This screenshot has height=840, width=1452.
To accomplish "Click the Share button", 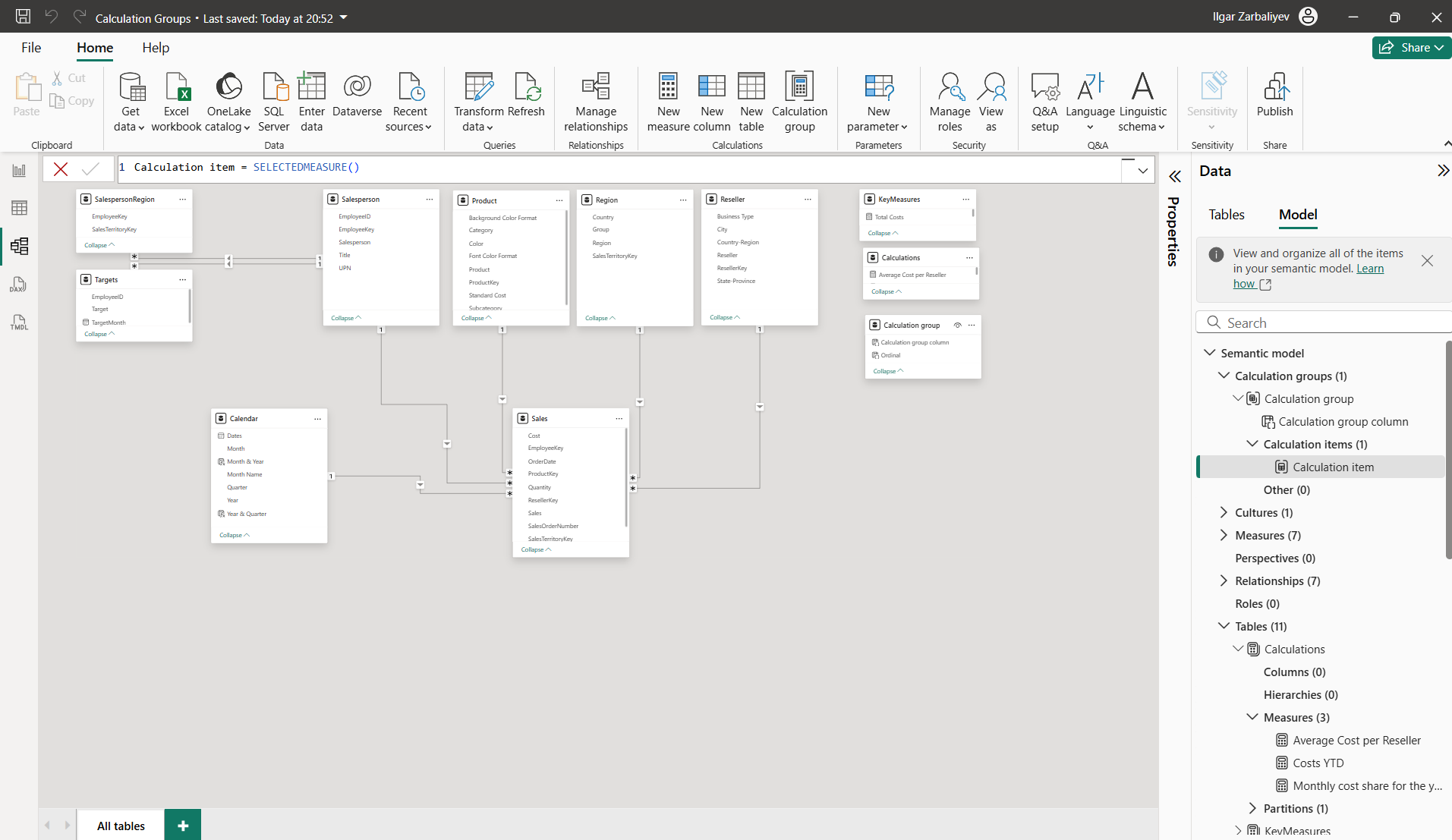I will tap(1411, 47).
